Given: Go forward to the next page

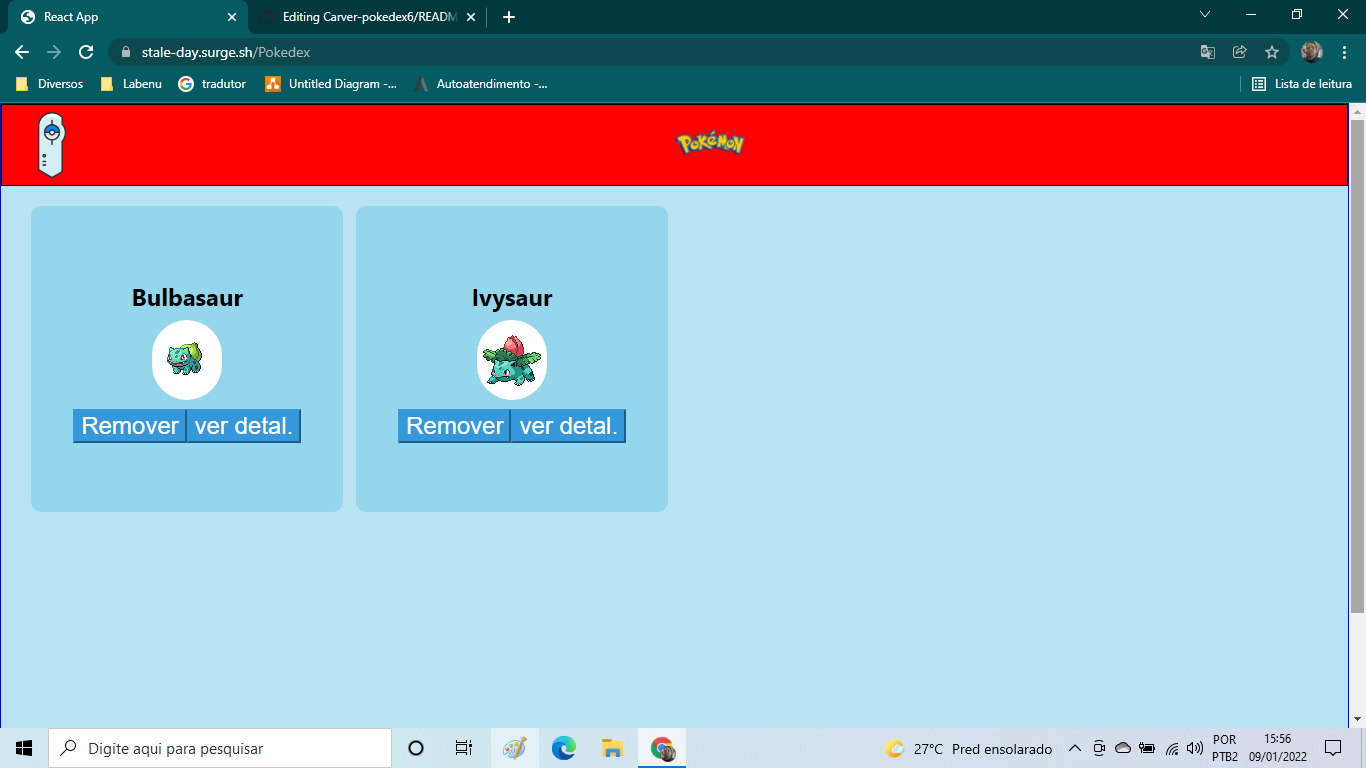Looking at the screenshot, I should (x=54, y=52).
